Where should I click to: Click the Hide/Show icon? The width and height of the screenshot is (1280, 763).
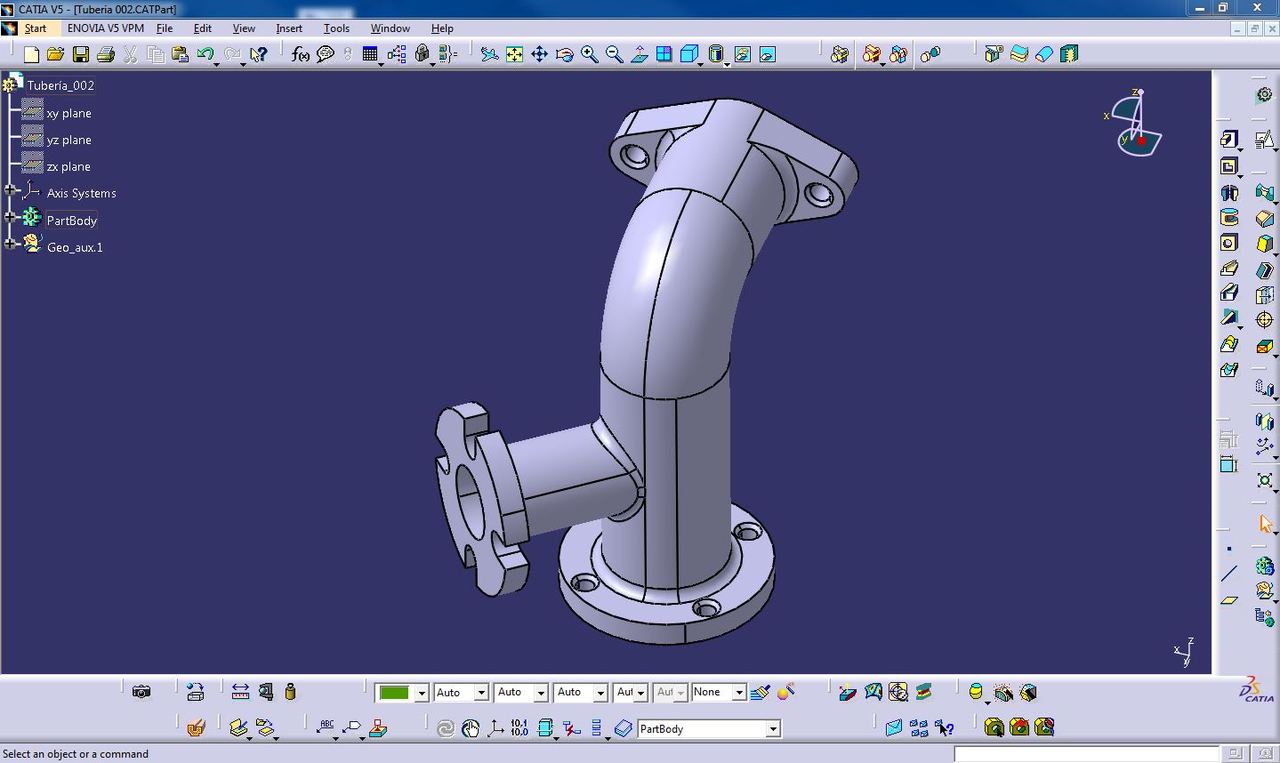[x=742, y=54]
